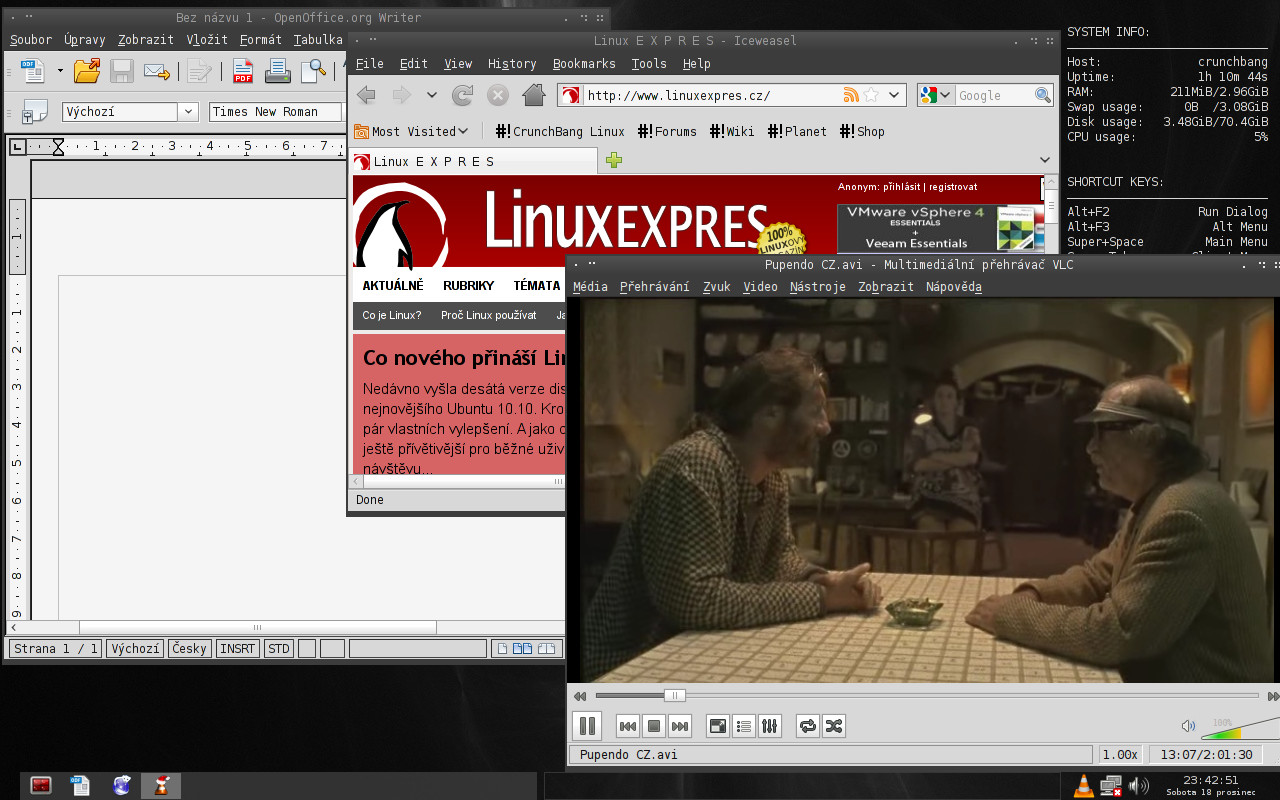Click the přihlásit login link

pos(902,187)
